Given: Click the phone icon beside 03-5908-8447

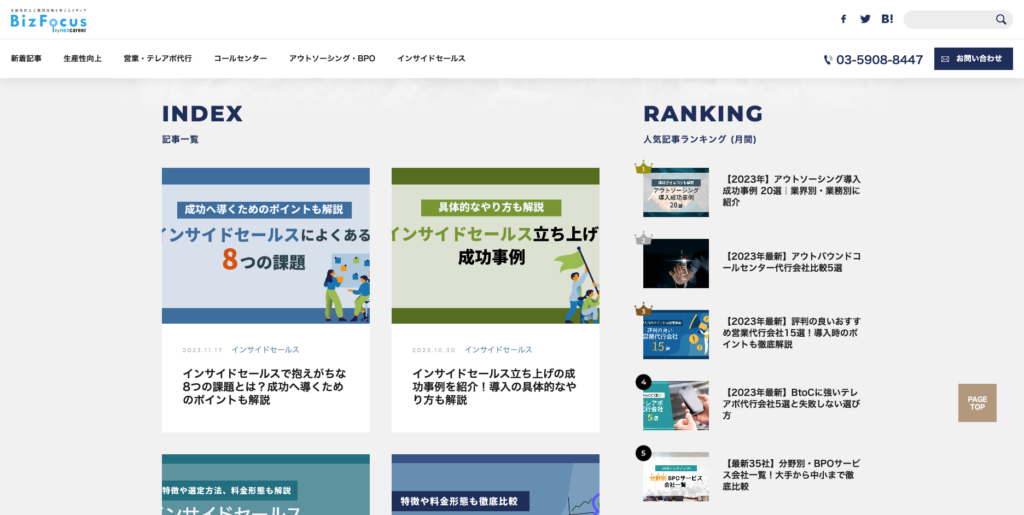Looking at the screenshot, I should tap(828, 60).
